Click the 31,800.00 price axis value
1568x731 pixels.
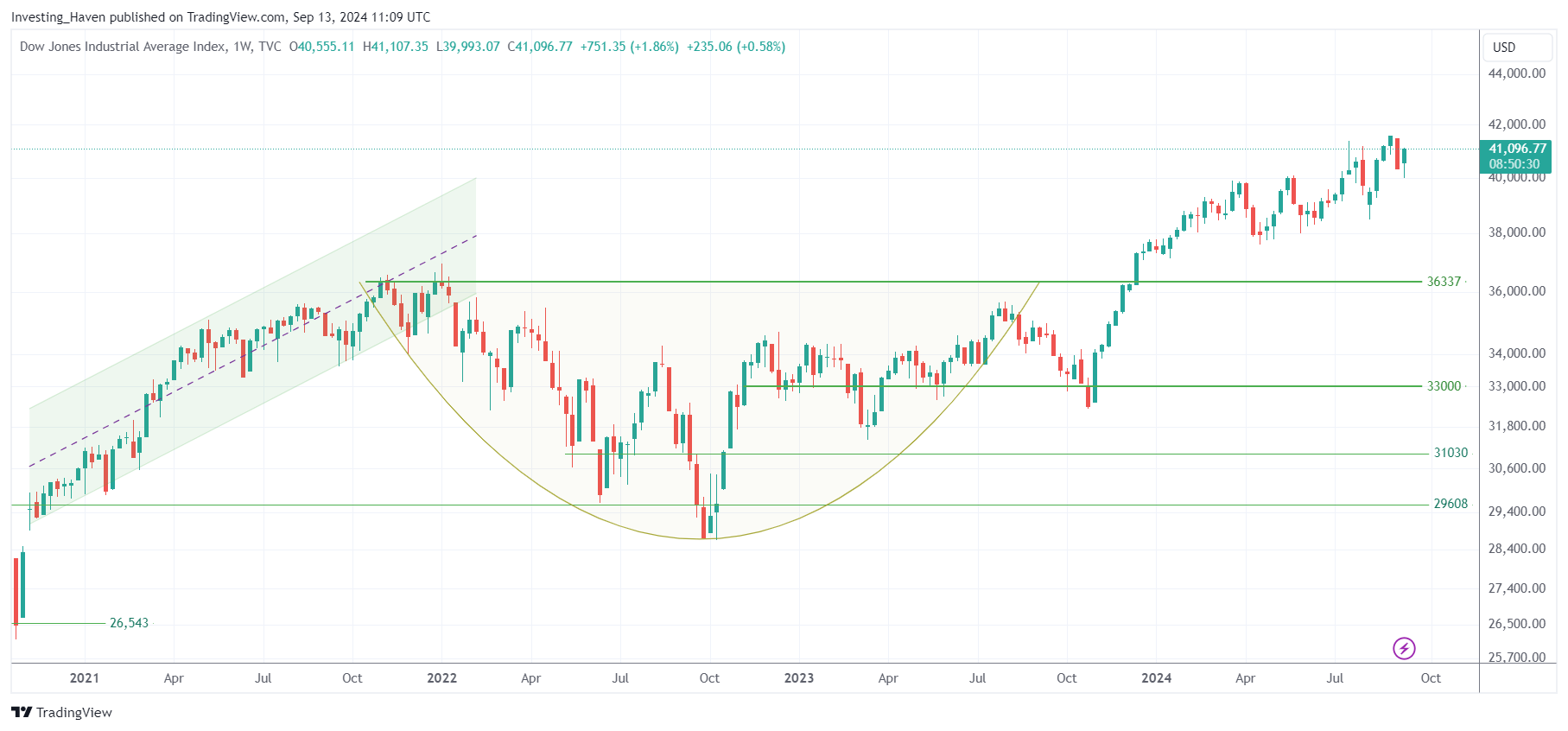[1517, 426]
